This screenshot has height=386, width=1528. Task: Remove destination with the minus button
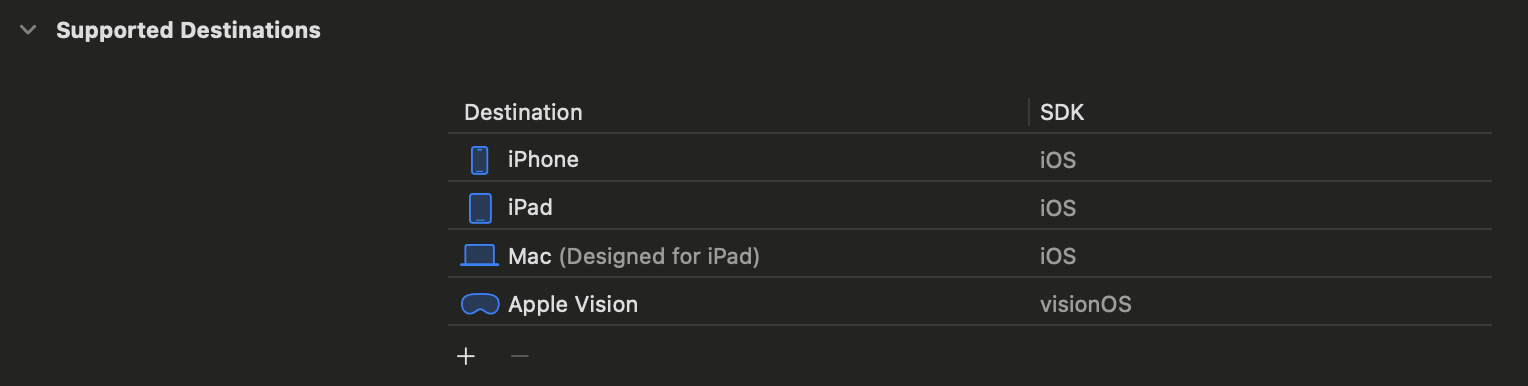click(x=520, y=356)
